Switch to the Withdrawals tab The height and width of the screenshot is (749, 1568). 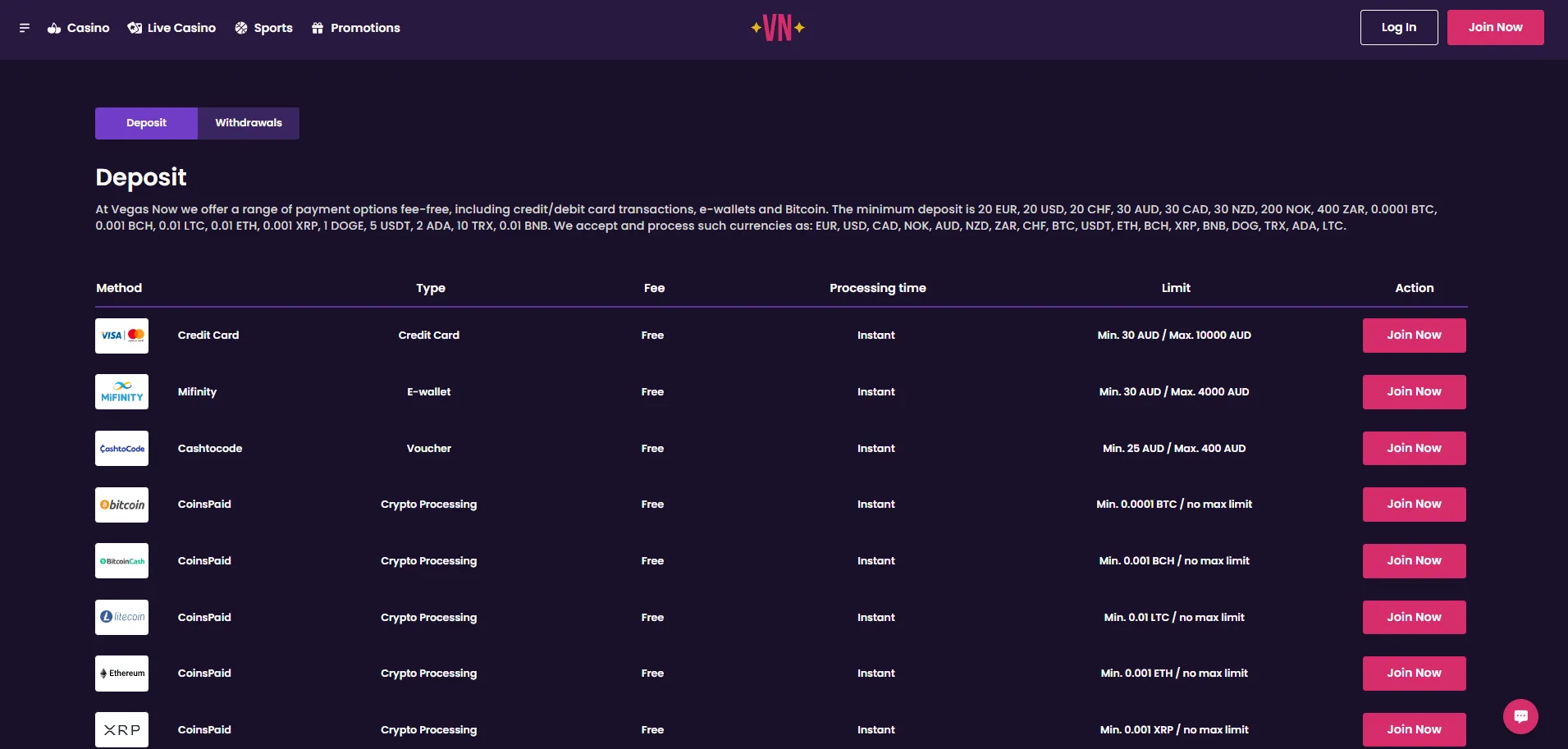pyautogui.click(x=248, y=123)
